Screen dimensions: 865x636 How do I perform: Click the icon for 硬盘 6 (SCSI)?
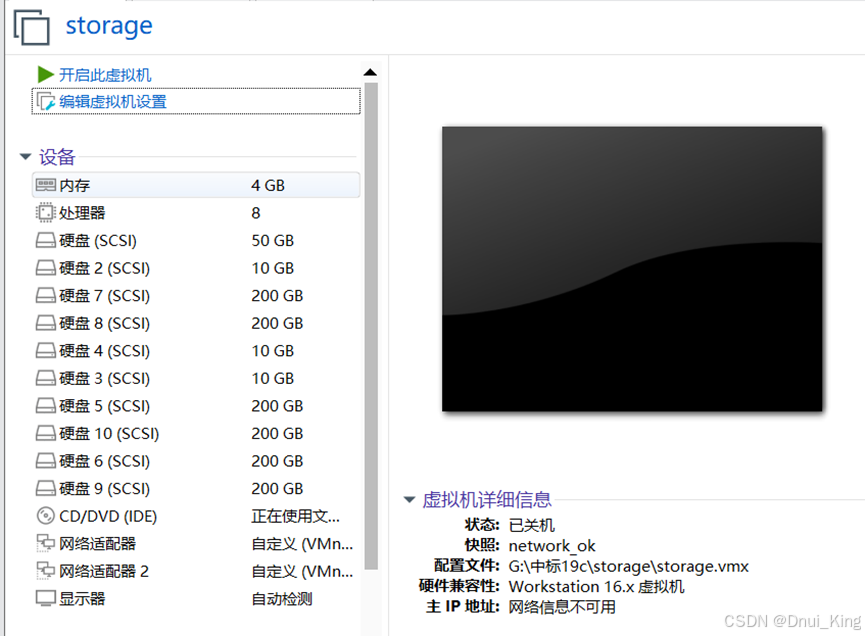point(45,461)
